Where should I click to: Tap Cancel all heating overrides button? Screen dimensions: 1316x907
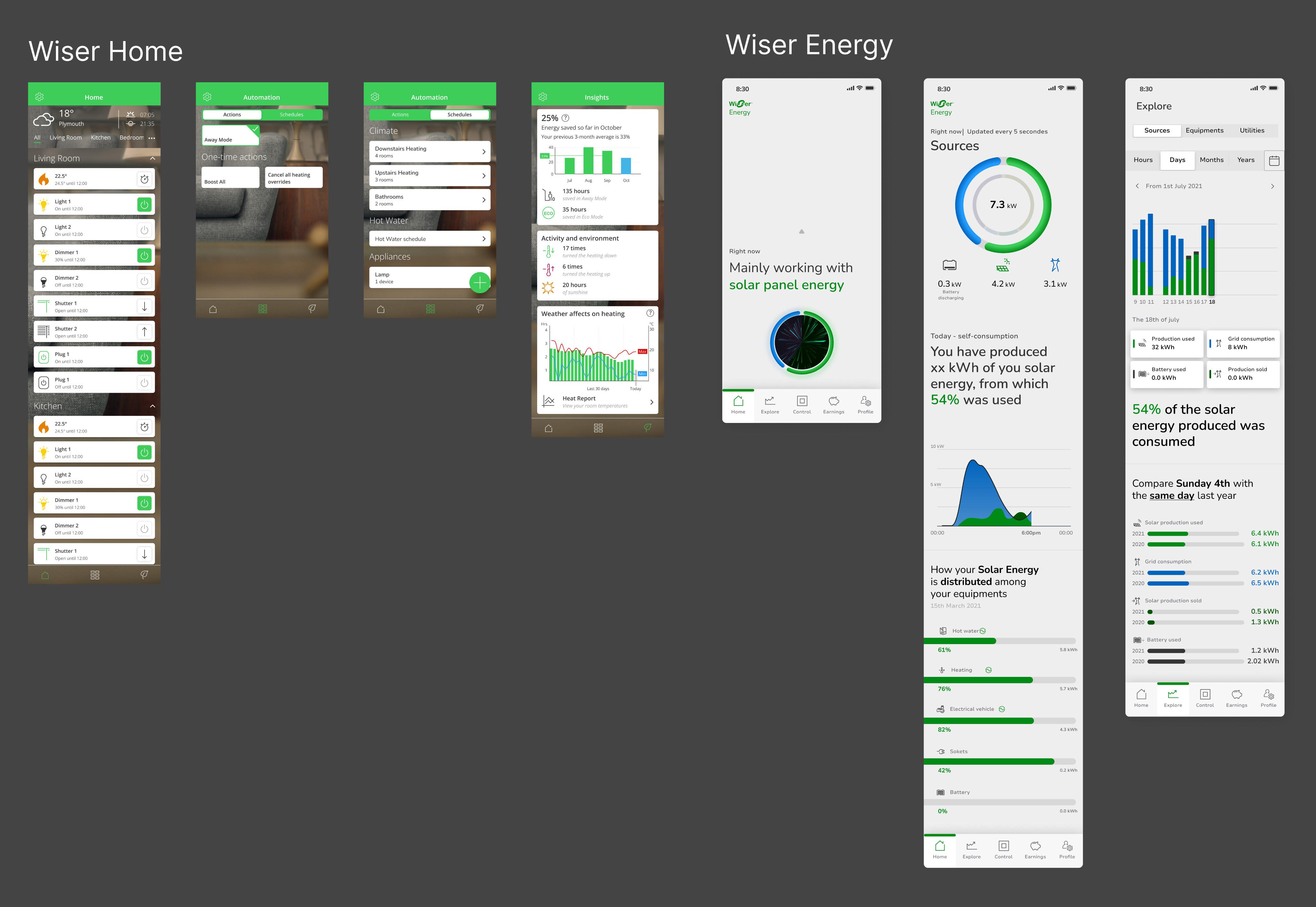tap(294, 177)
